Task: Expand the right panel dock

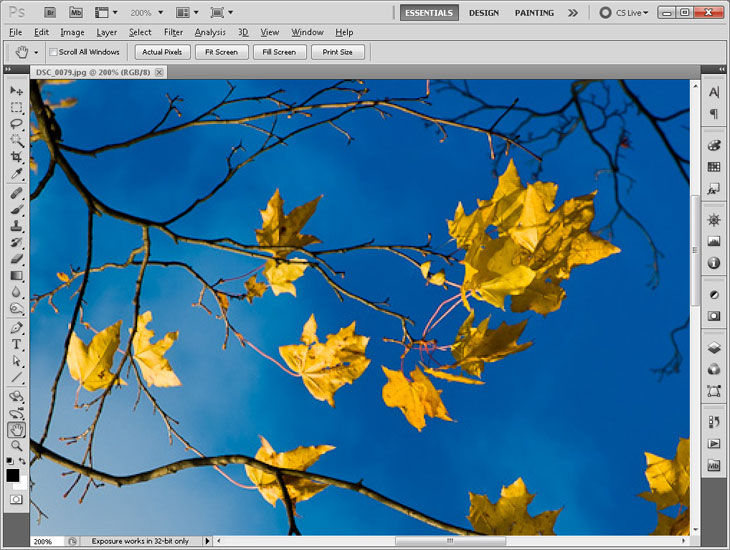Action: click(x=722, y=69)
